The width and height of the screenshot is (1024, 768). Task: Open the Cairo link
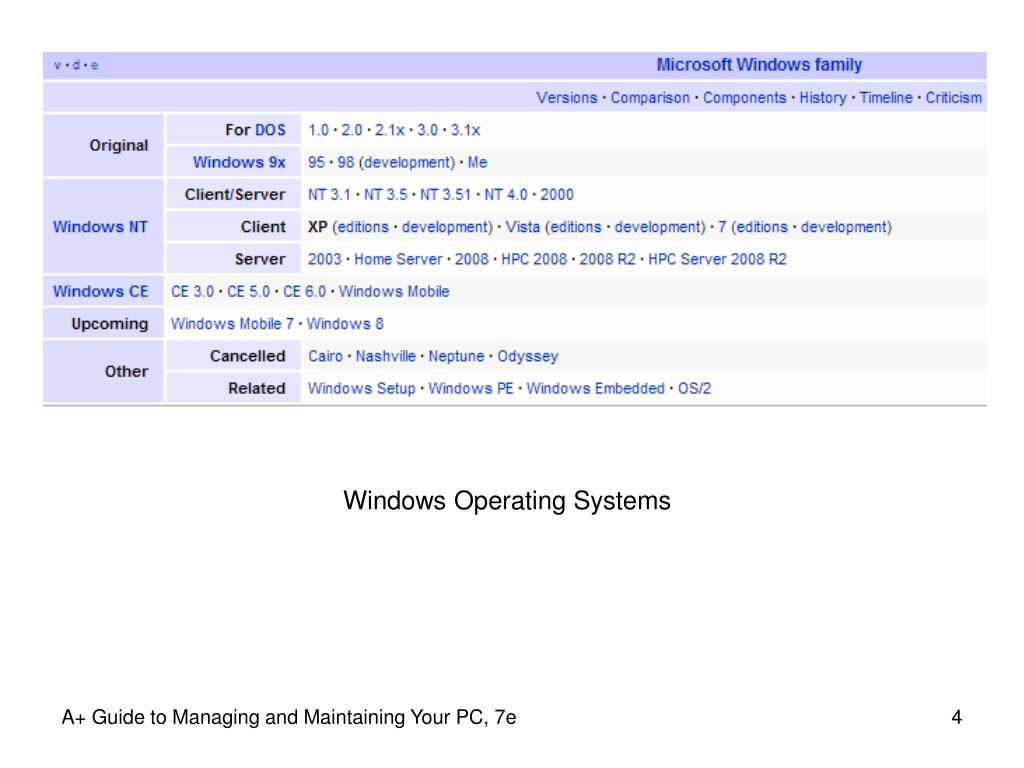click(325, 356)
